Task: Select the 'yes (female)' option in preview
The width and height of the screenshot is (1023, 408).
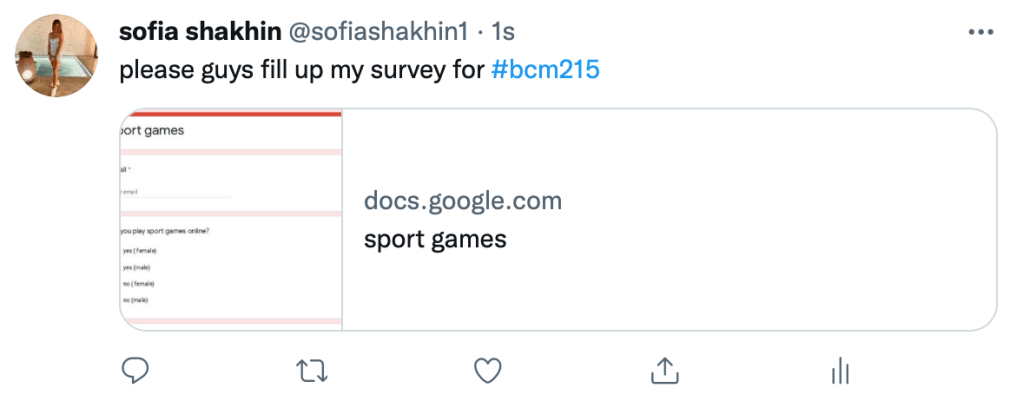Action: pyautogui.click(x=139, y=250)
